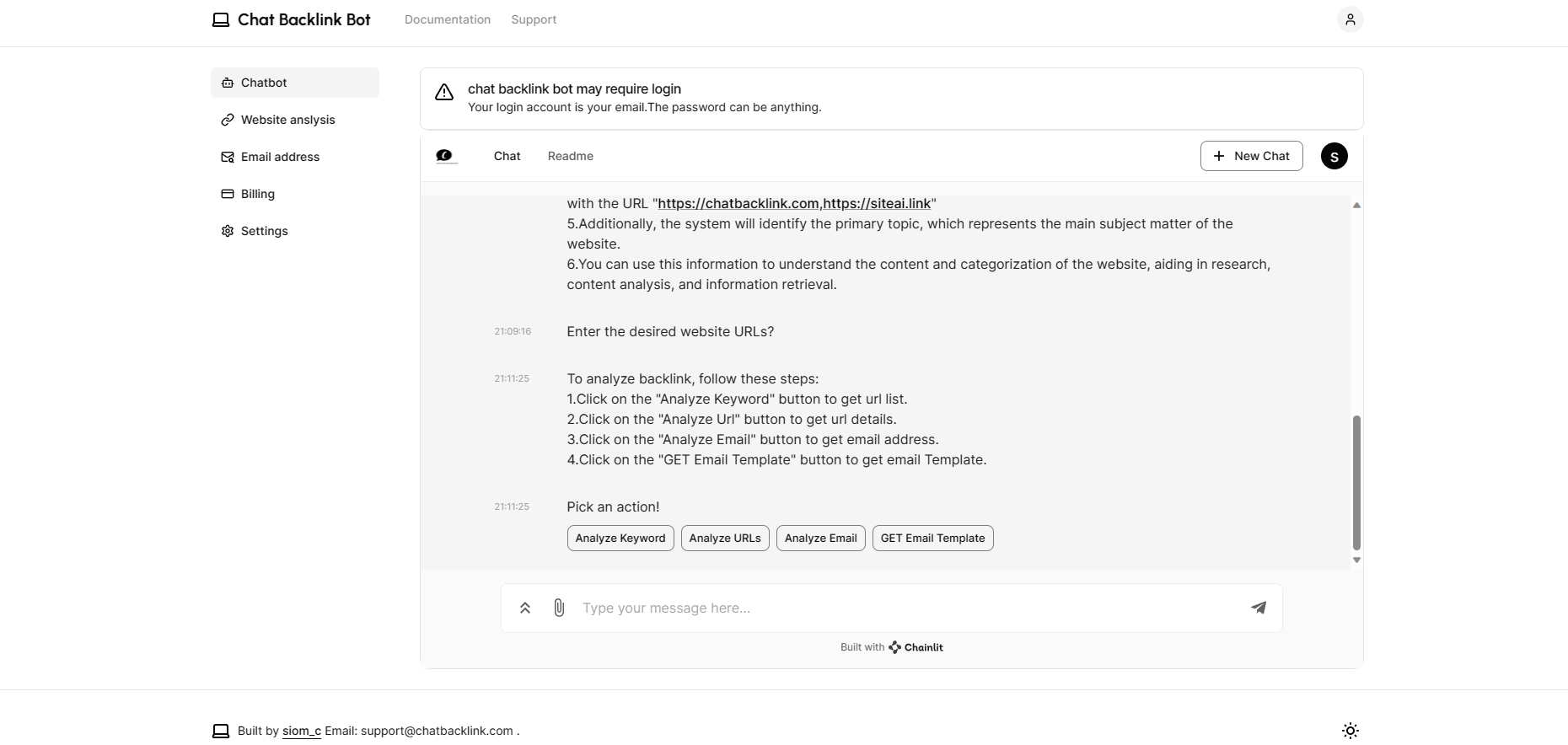
Task: Click the chat scrollbar down arrow
Action: pyautogui.click(x=1356, y=560)
